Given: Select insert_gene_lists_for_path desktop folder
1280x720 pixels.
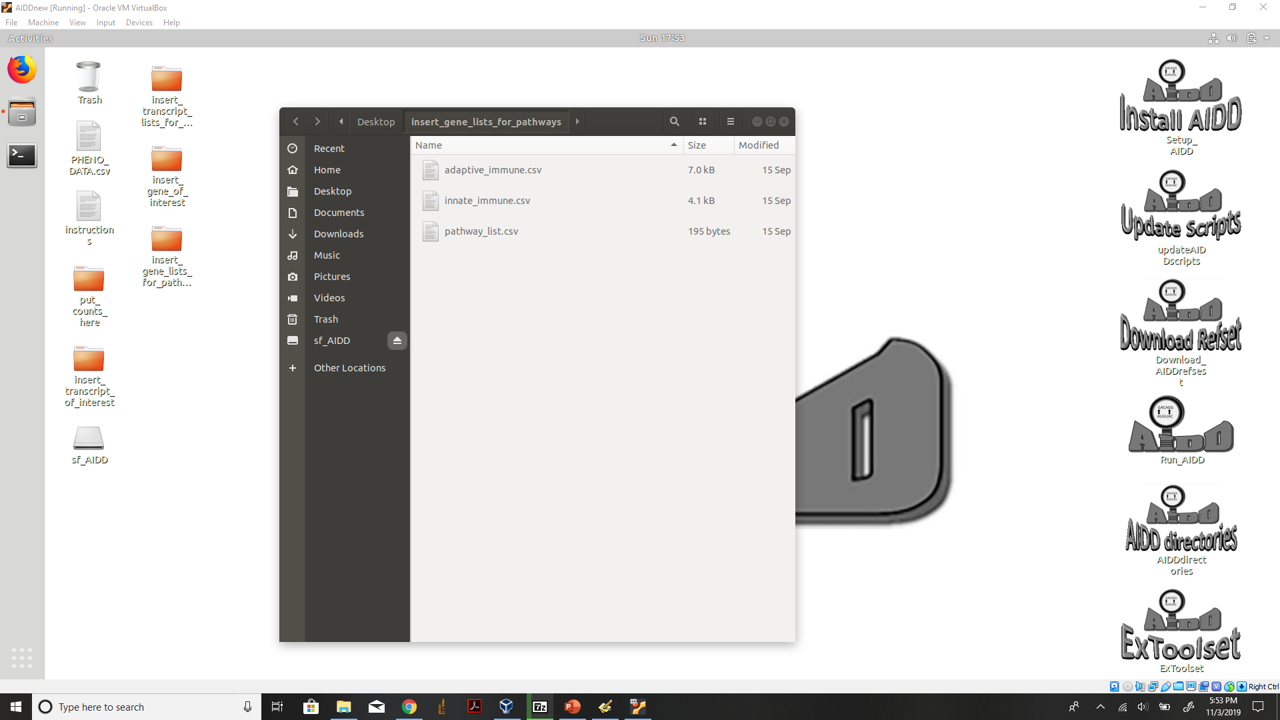Looking at the screenshot, I should point(167,256).
